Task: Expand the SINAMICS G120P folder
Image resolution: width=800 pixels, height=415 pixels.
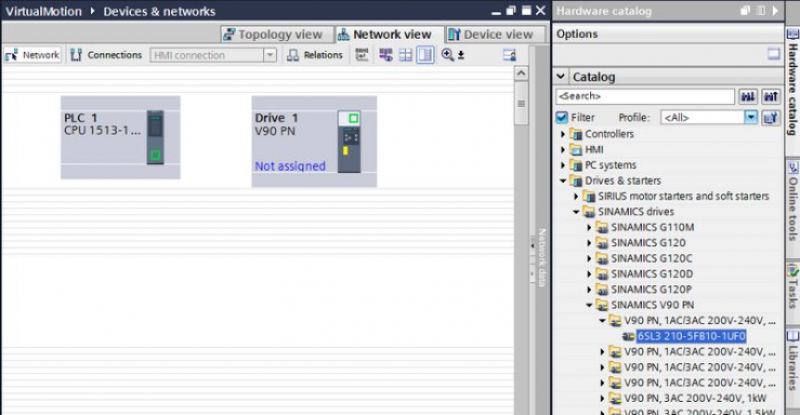Action: tap(590, 289)
